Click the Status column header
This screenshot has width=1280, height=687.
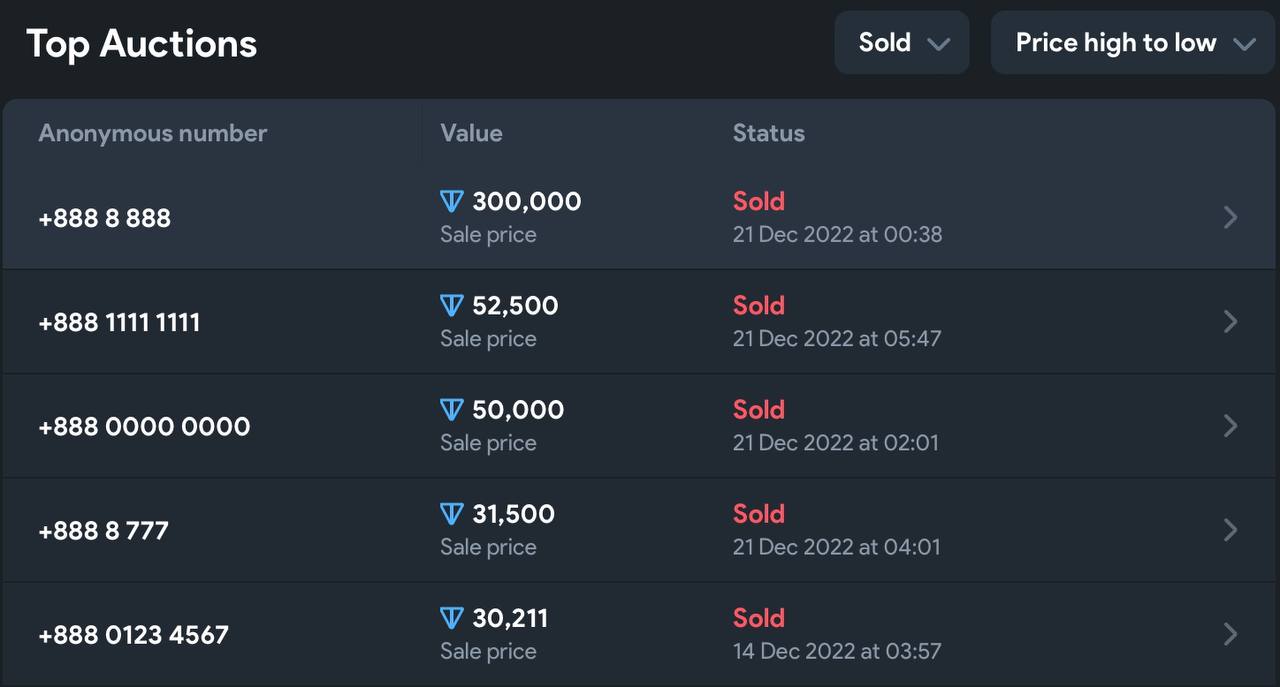[768, 133]
